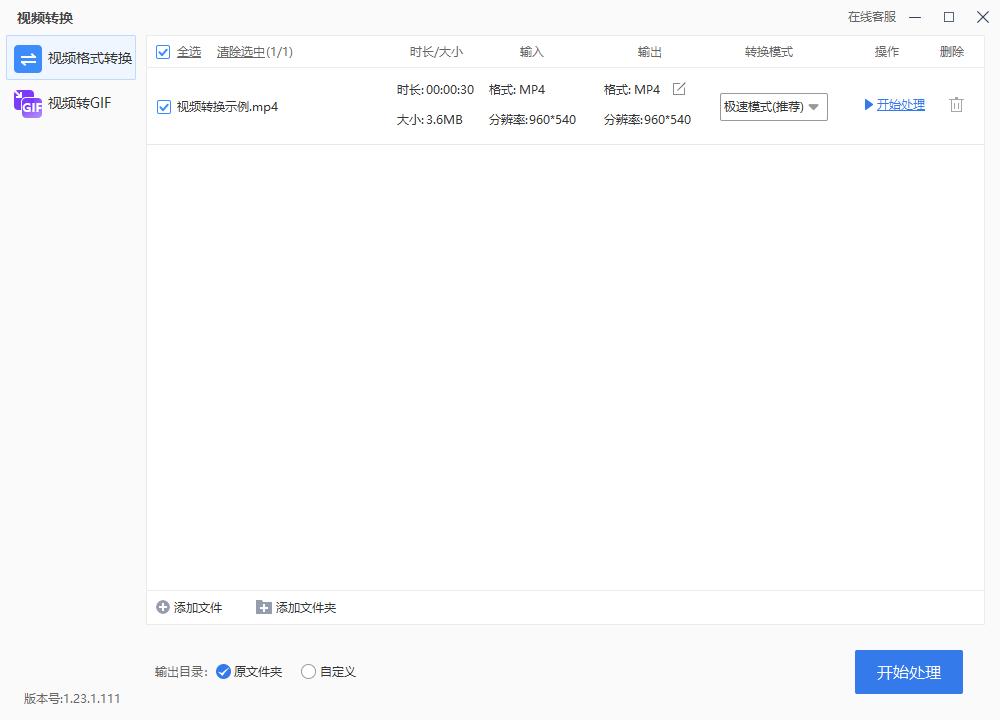Select the 视频格式转换 sidebar icon
The image size is (1000, 720).
pyautogui.click(x=27, y=58)
